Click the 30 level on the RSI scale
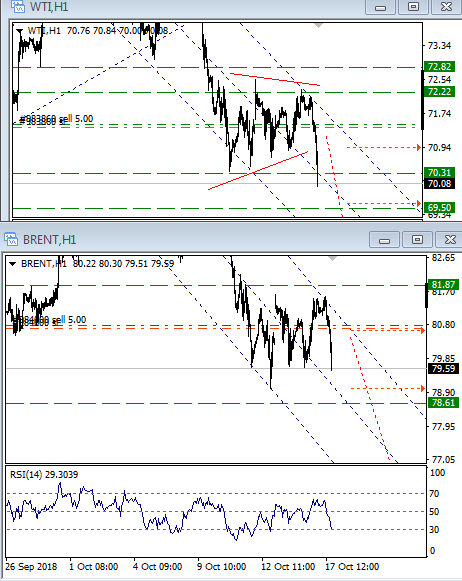Viewport: 462px width, 581px height. (434, 529)
